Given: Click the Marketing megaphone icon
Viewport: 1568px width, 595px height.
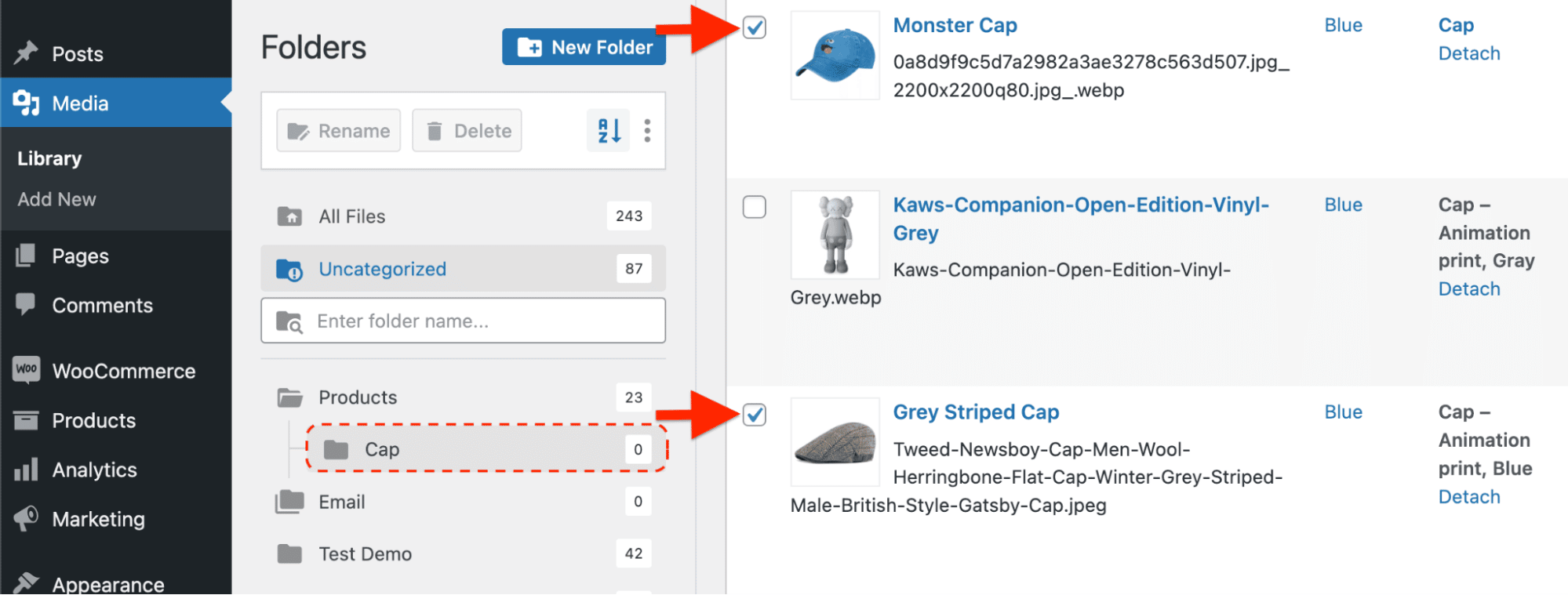Looking at the screenshot, I should click(26, 519).
